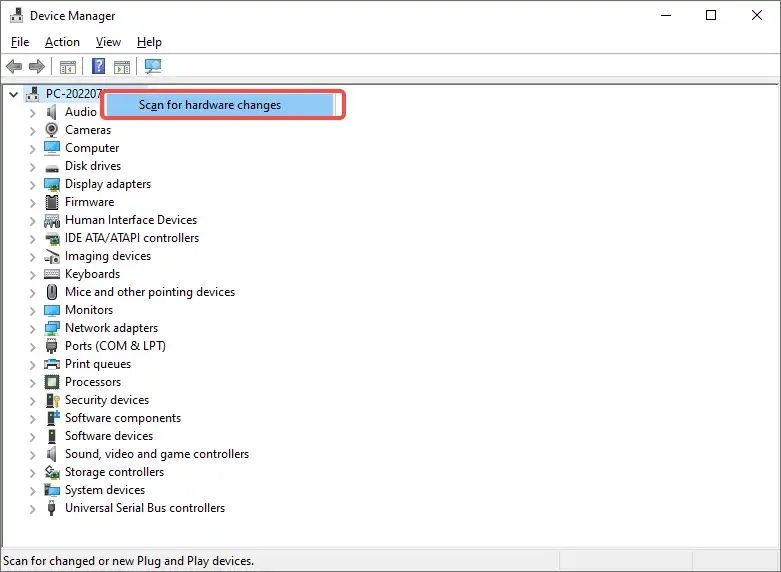Select Sound, video and game controllers
Image resolution: width=781 pixels, height=572 pixels.
(157, 454)
